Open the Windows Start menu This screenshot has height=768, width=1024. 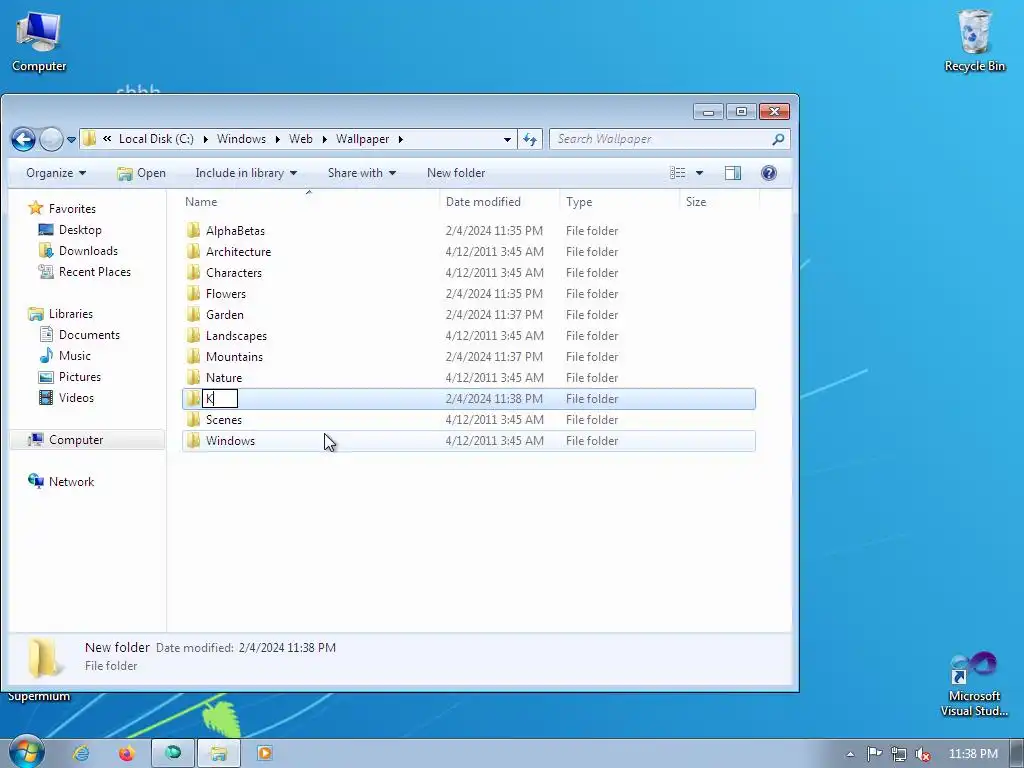point(26,752)
